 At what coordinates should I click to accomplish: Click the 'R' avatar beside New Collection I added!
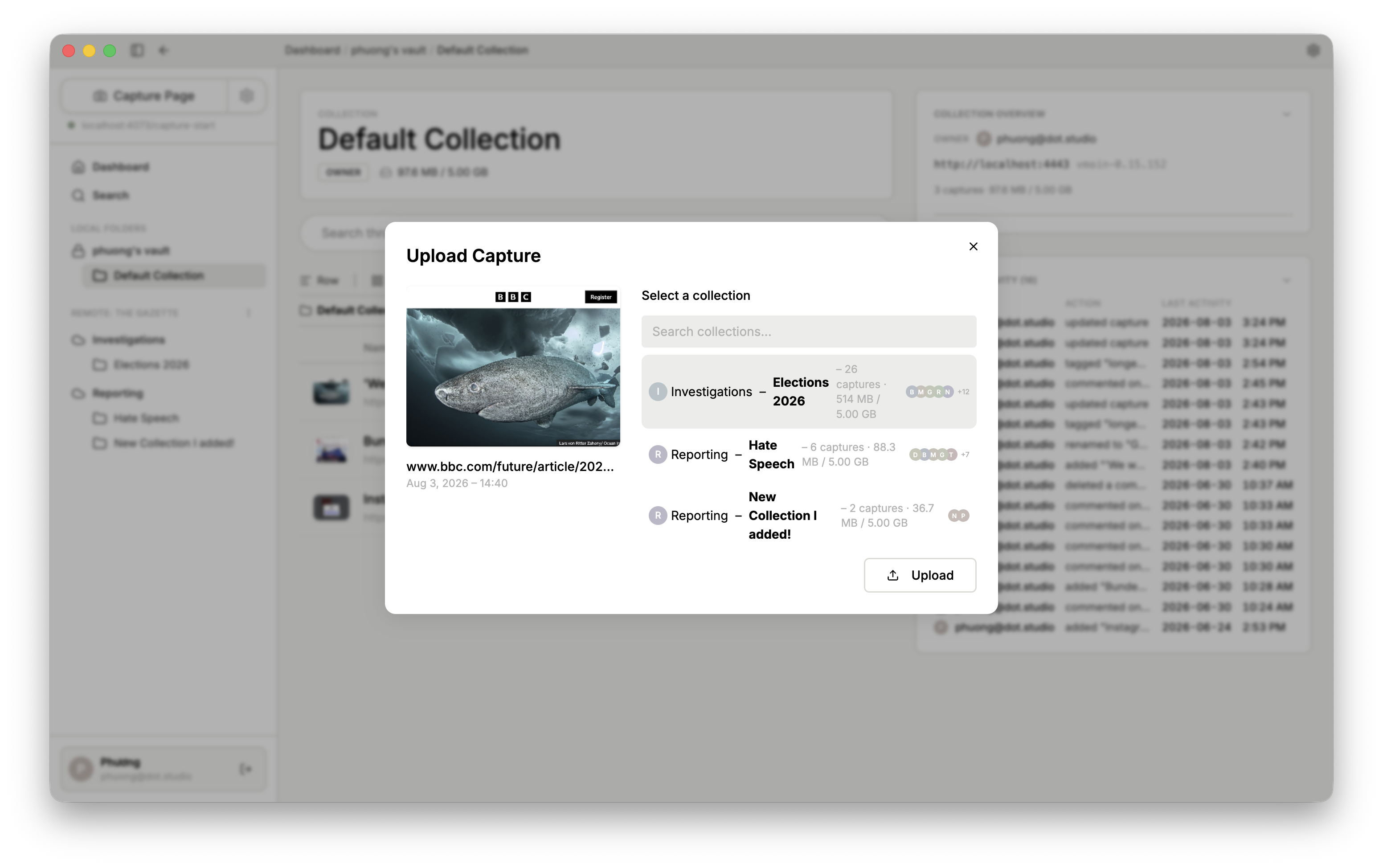658,516
